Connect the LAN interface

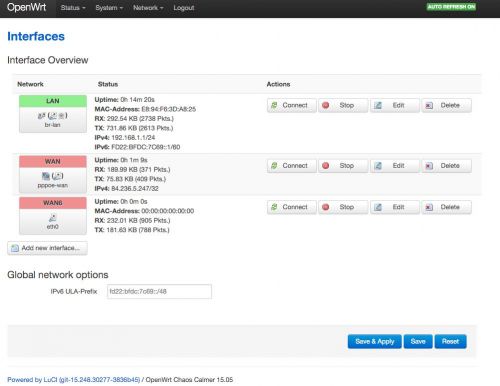point(292,105)
